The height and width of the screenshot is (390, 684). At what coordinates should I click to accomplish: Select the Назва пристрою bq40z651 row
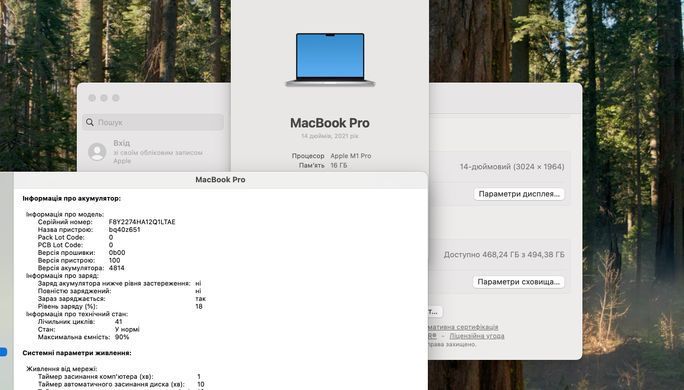(x=89, y=229)
